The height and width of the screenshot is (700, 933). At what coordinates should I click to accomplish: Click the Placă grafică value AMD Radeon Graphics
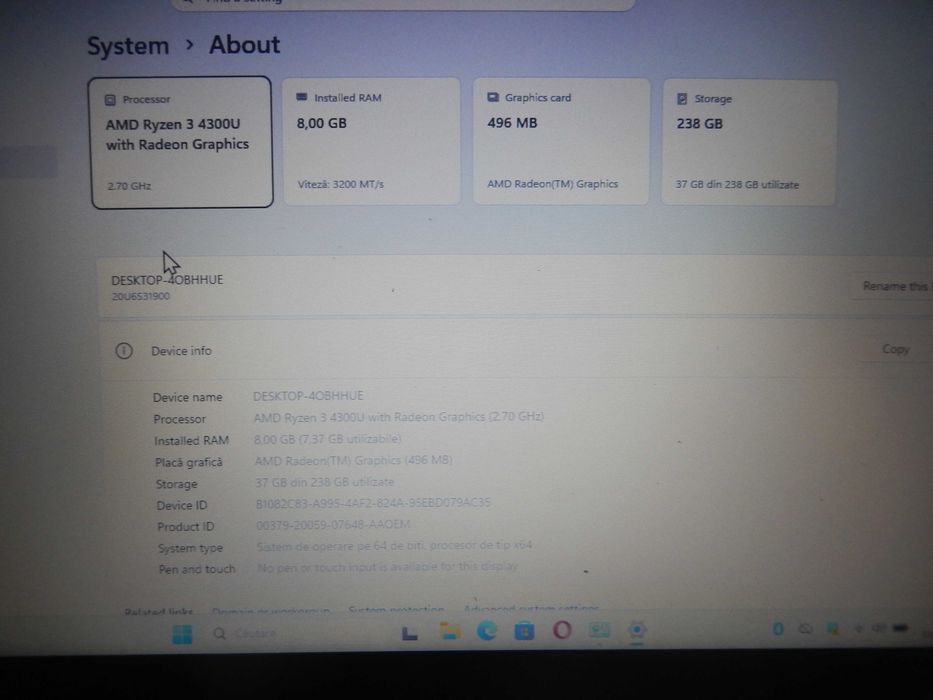click(x=353, y=460)
